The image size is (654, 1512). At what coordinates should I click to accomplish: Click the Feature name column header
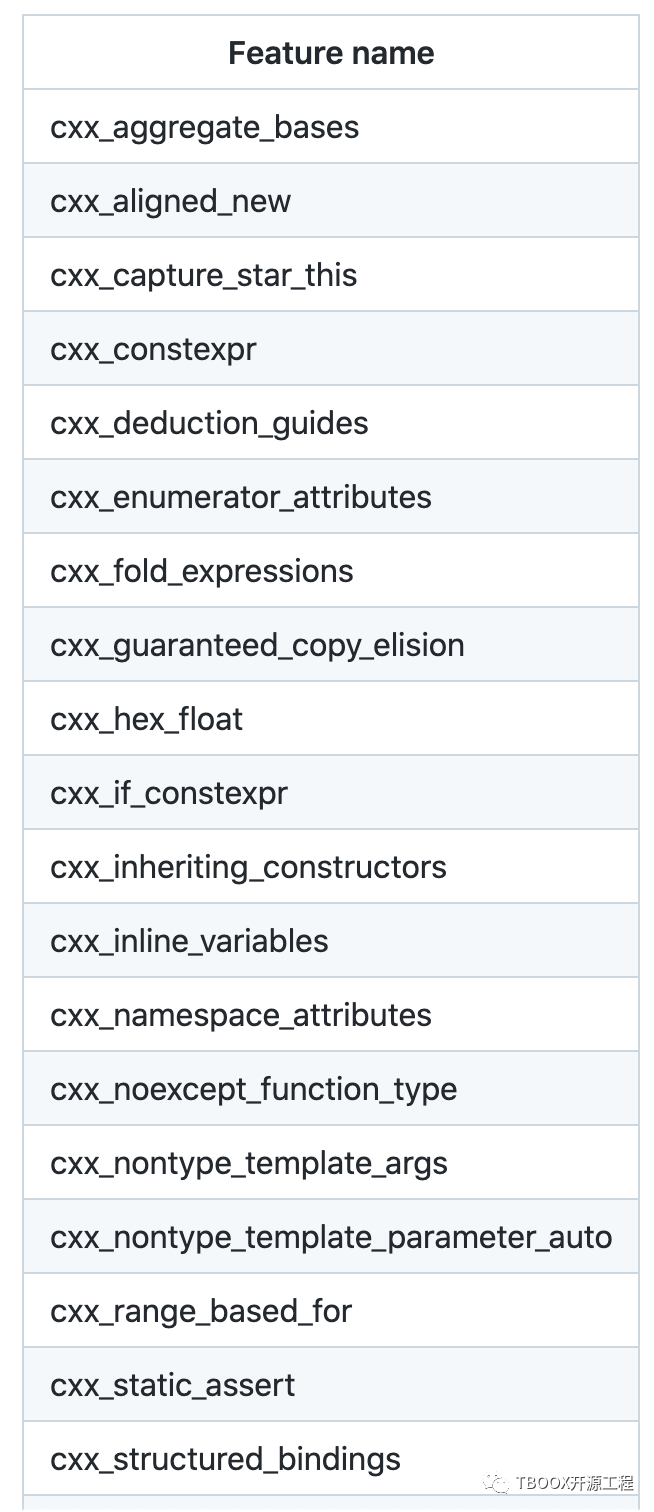coord(331,52)
